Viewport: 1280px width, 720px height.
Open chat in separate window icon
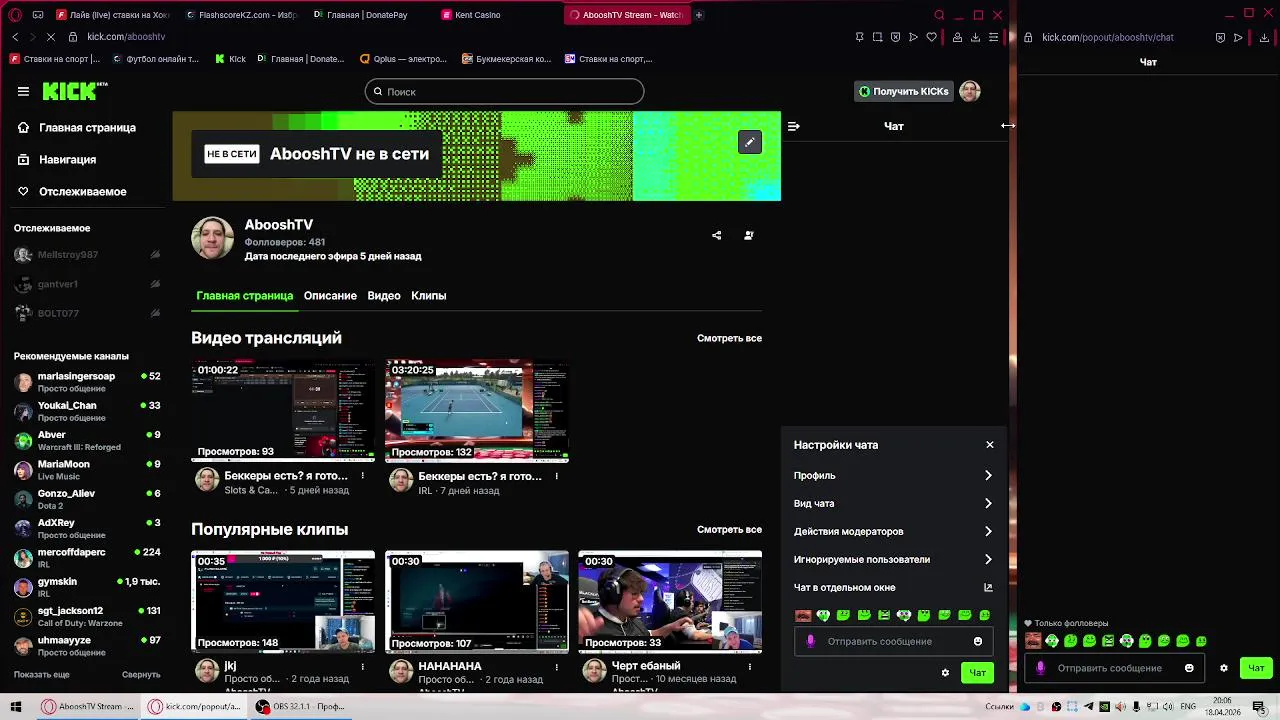(x=988, y=588)
